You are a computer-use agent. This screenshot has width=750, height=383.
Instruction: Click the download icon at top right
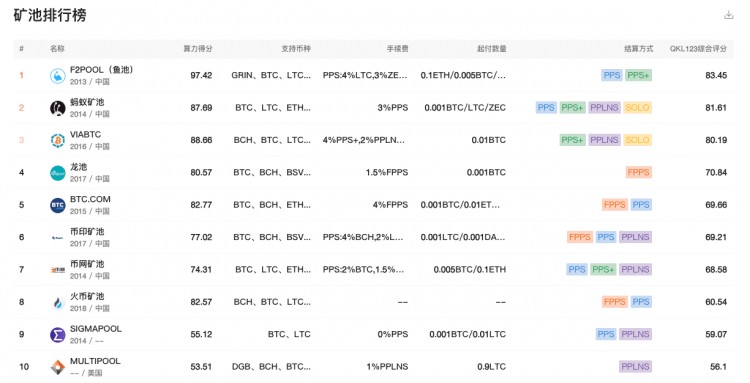tap(728, 15)
